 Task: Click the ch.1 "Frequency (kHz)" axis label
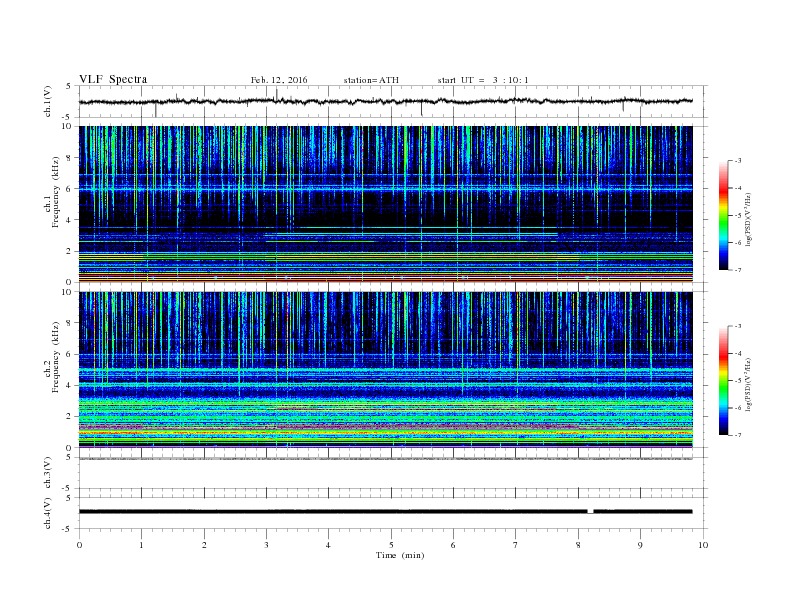coord(56,191)
